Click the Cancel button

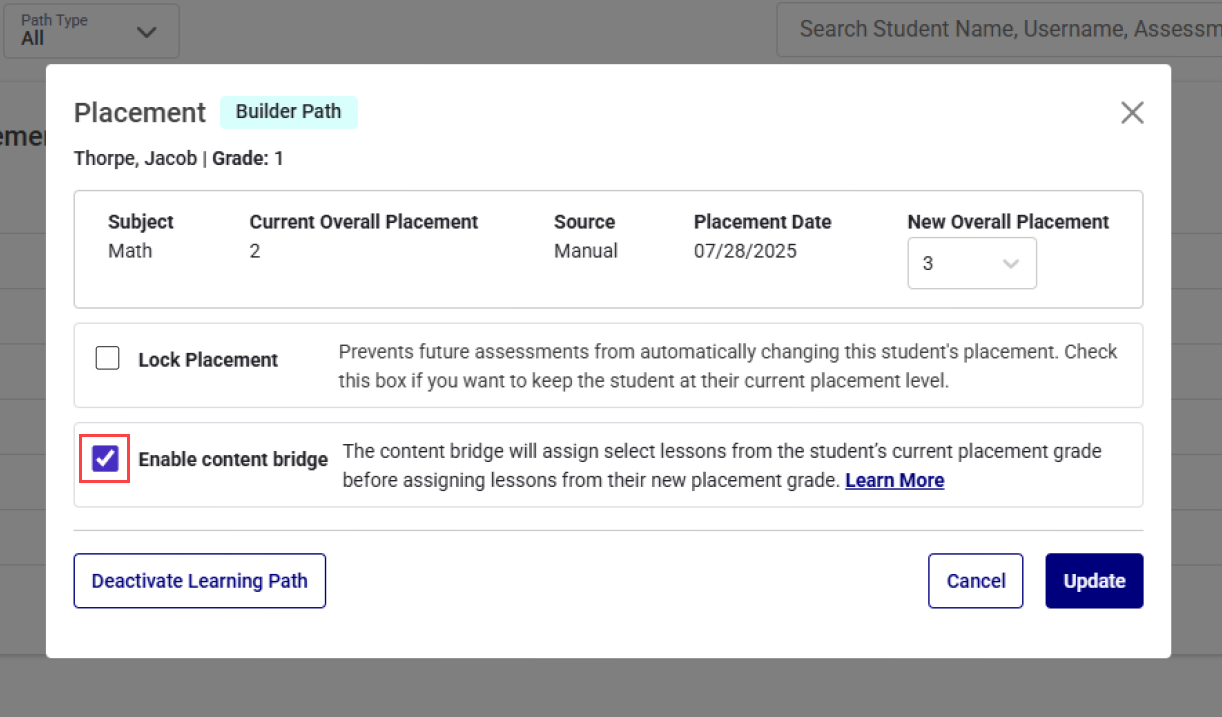975,581
